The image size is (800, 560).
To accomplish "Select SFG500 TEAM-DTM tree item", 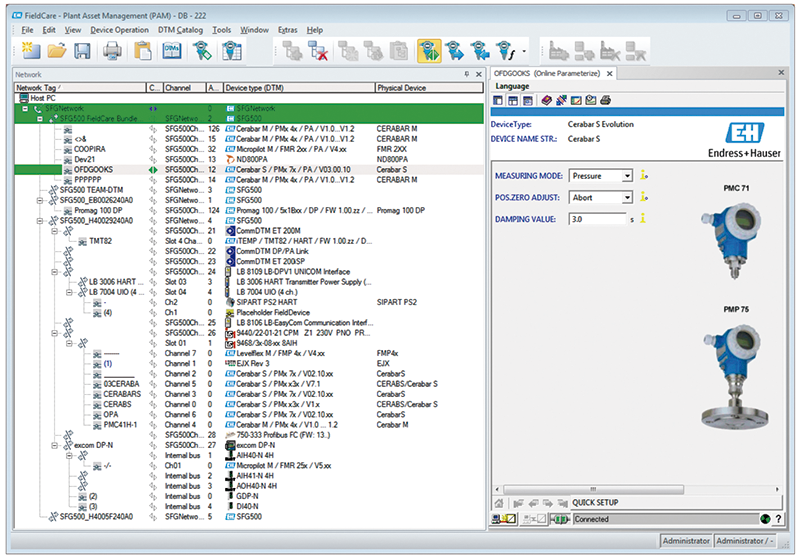I will pyautogui.click(x=91, y=190).
